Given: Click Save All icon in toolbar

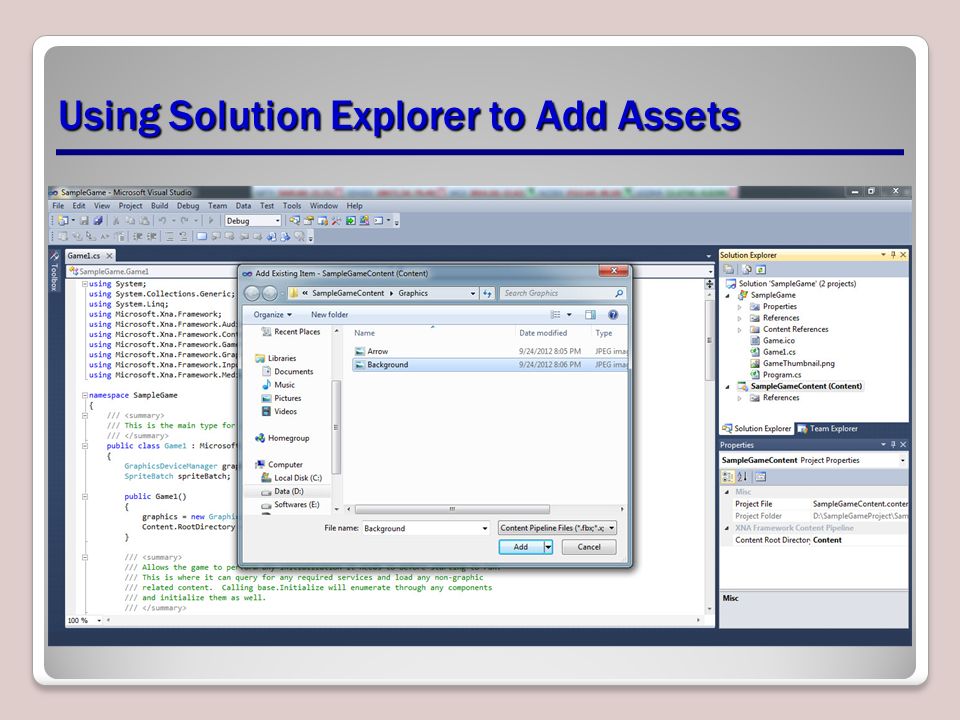Looking at the screenshot, I should [98, 221].
